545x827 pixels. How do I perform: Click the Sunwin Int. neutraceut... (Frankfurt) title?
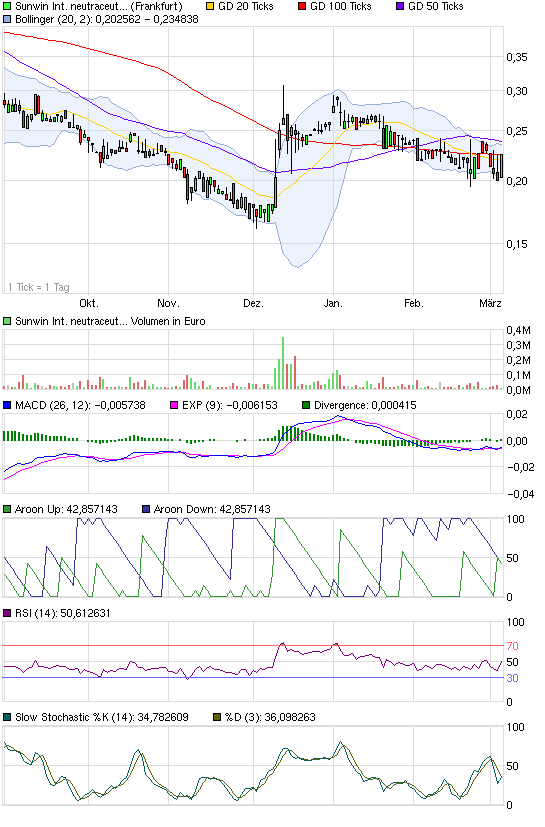[99, 6]
